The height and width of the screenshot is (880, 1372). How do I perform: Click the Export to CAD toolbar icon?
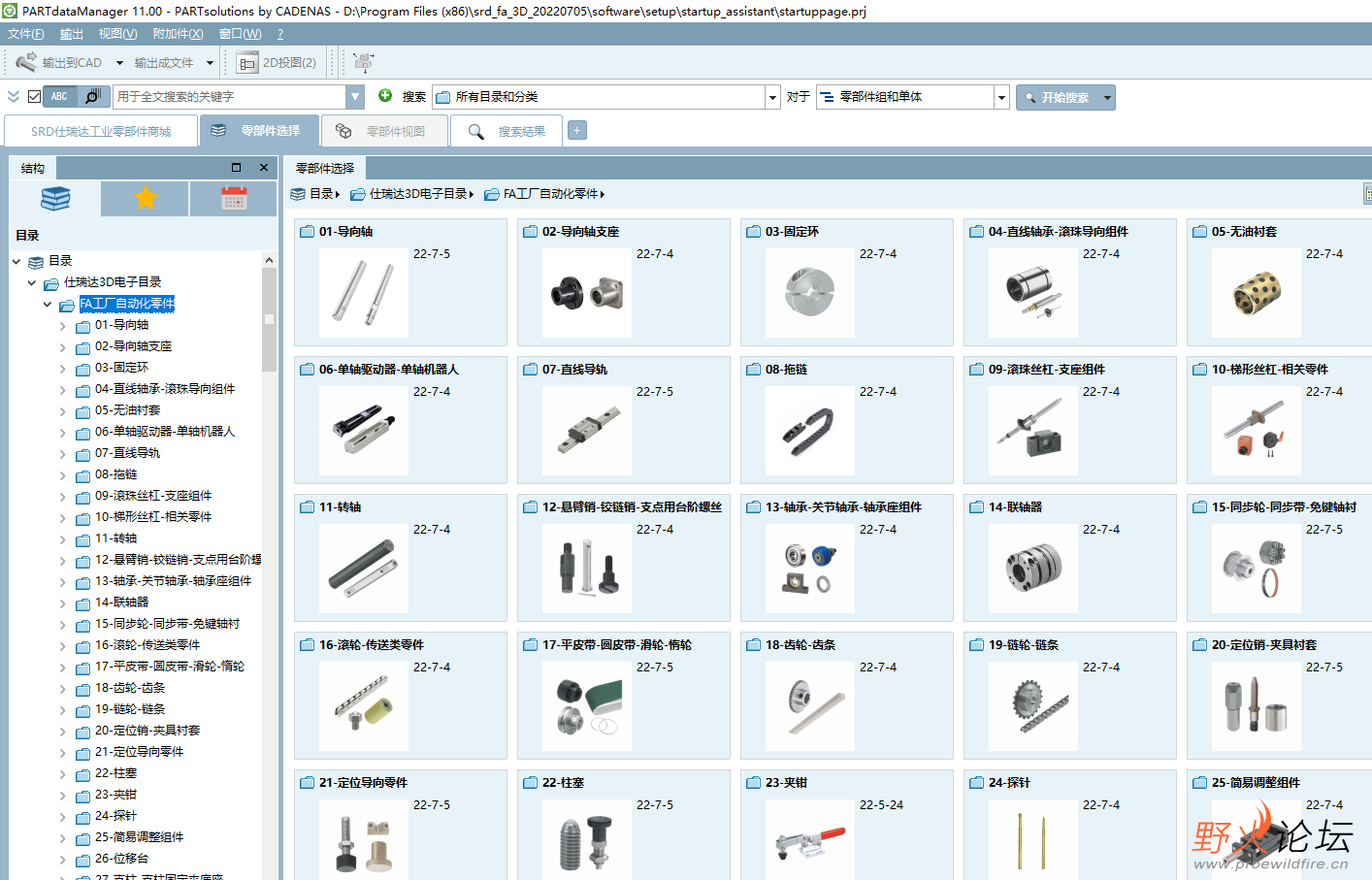coord(26,62)
